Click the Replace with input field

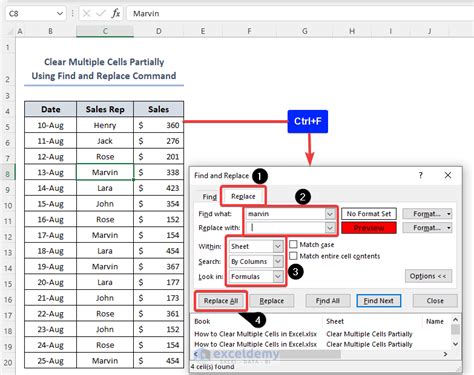pyautogui.click(x=286, y=228)
